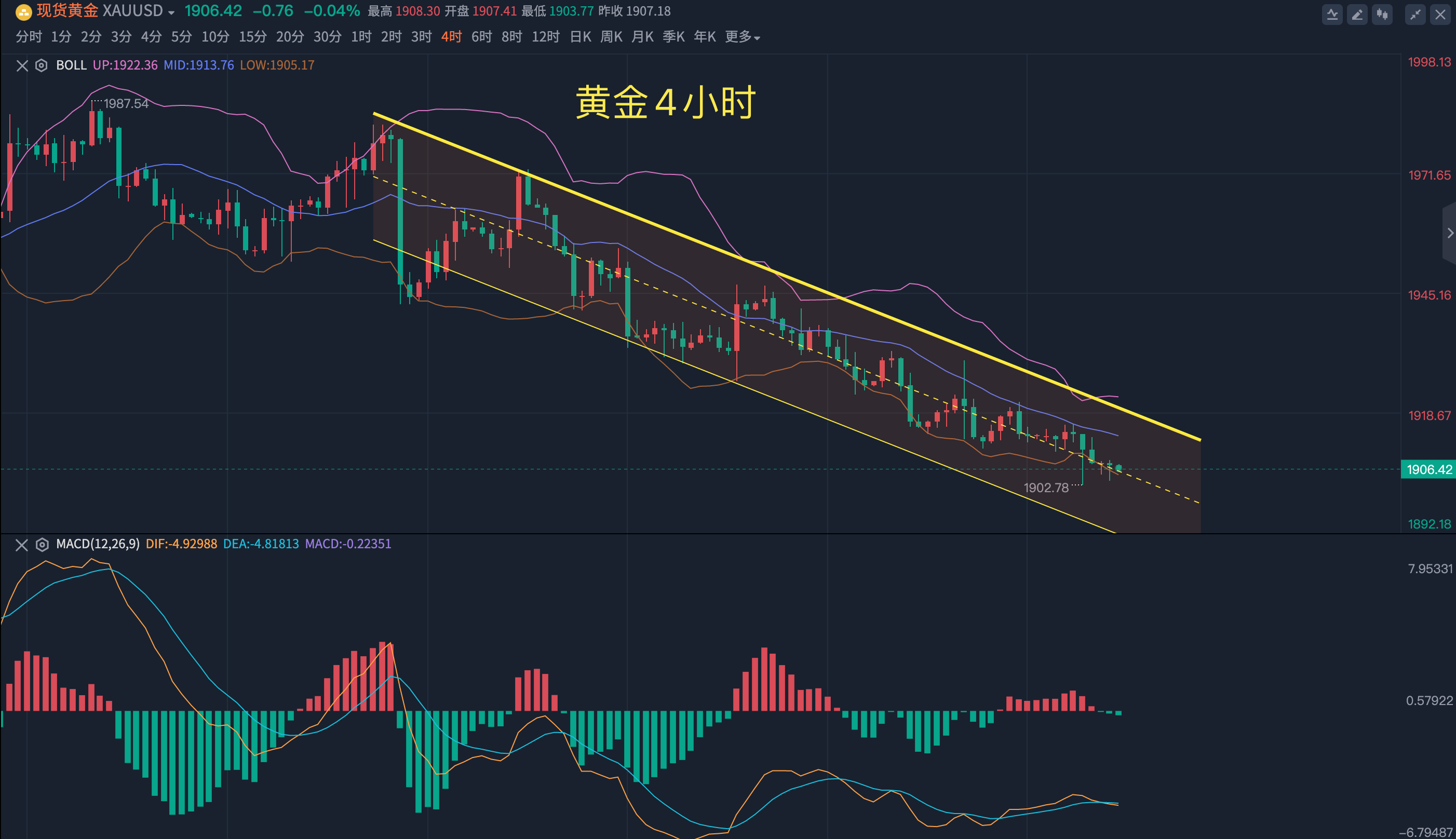Expand the XAUUSD symbol dropdown arrow

pyautogui.click(x=171, y=12)
